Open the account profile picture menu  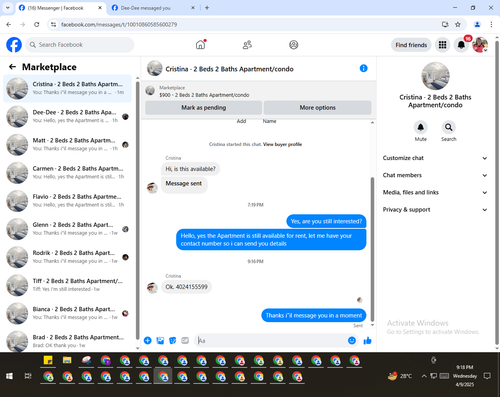(x=480, y=45)
